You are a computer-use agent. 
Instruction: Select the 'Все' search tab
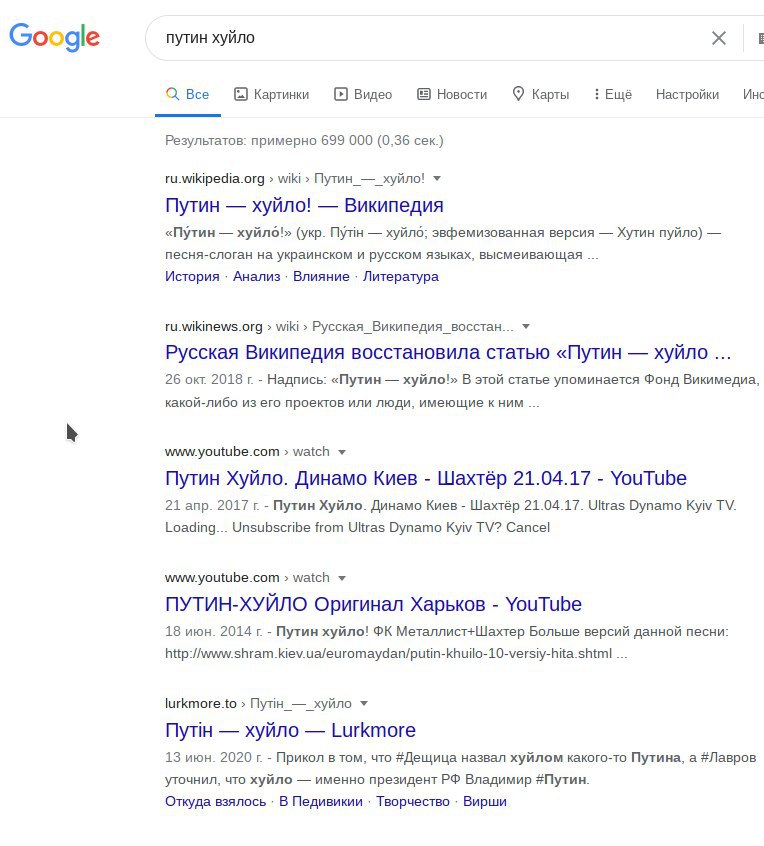(187, 94)
